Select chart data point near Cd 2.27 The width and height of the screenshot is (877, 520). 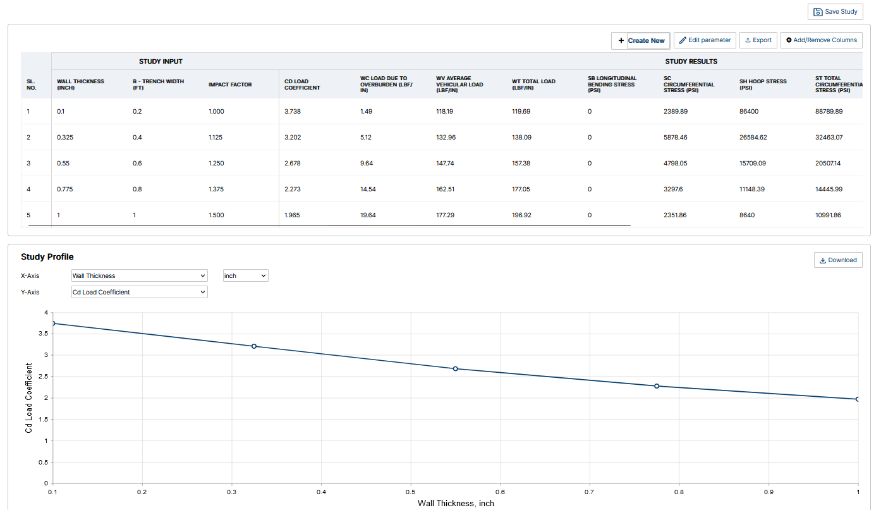click(657, 386)
